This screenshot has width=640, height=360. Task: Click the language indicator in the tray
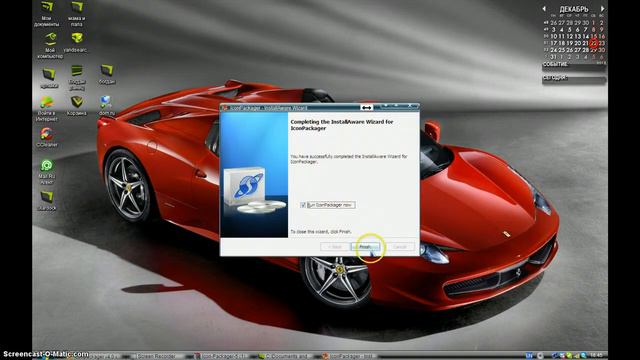pyautogui.click(x=529, y=356)
